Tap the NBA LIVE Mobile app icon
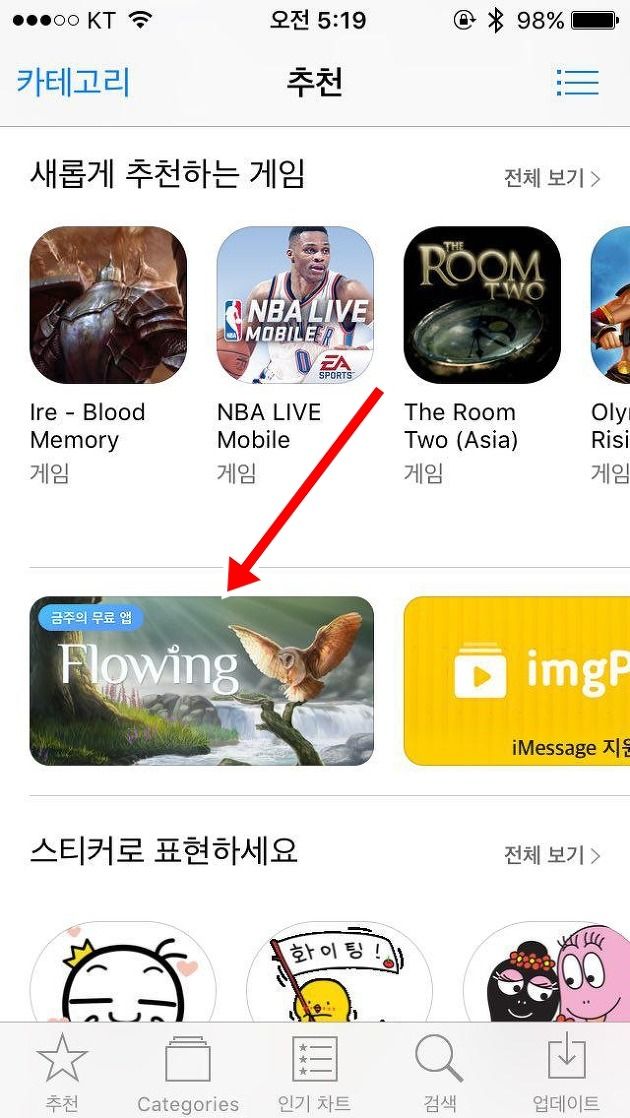The width and height of the screenshot is (630, 1118). tap(295, 305)
